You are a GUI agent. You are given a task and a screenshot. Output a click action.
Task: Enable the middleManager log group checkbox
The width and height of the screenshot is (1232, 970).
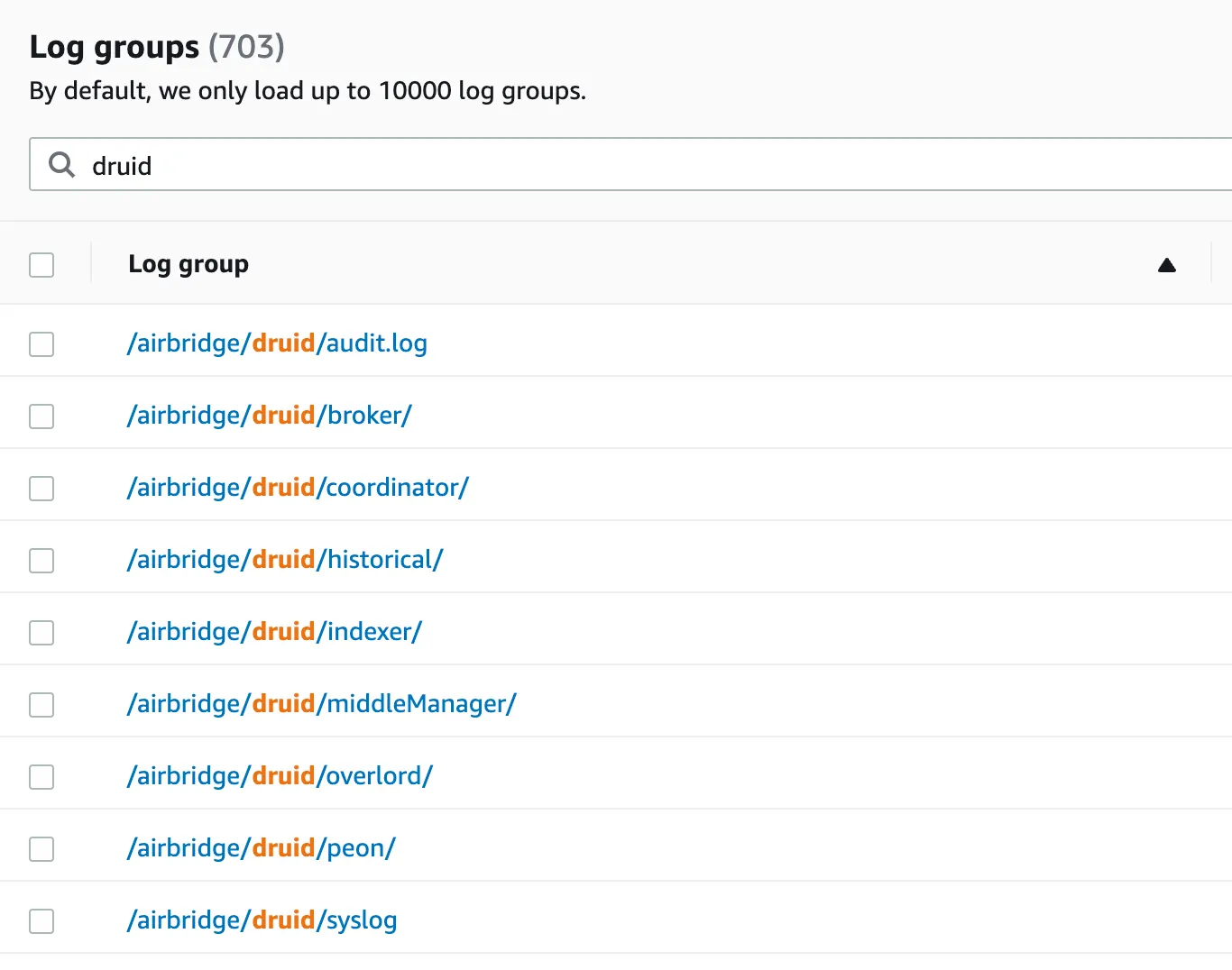tap(41, 705)
